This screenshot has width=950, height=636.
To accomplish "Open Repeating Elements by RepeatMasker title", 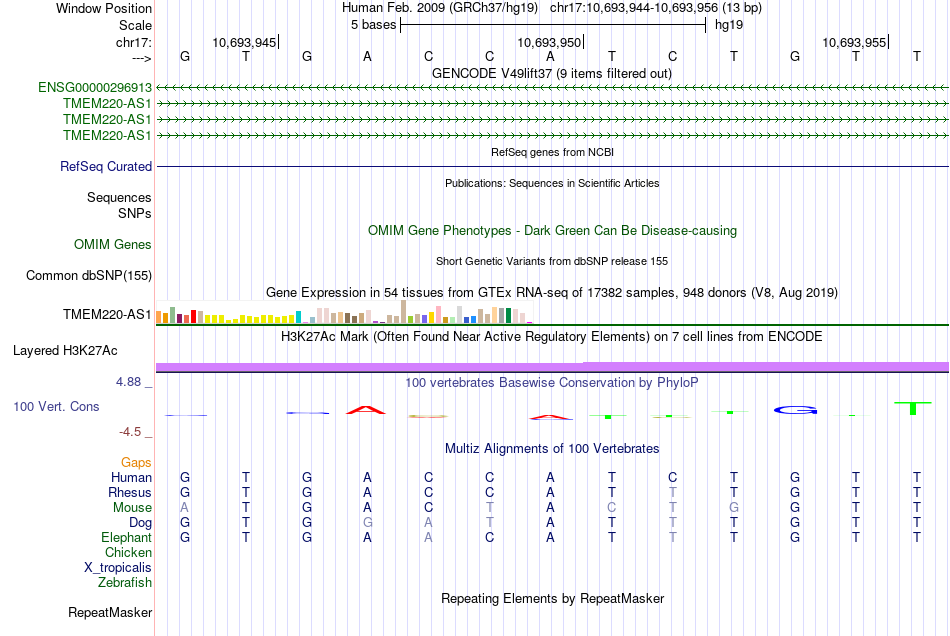I will 552,598.
